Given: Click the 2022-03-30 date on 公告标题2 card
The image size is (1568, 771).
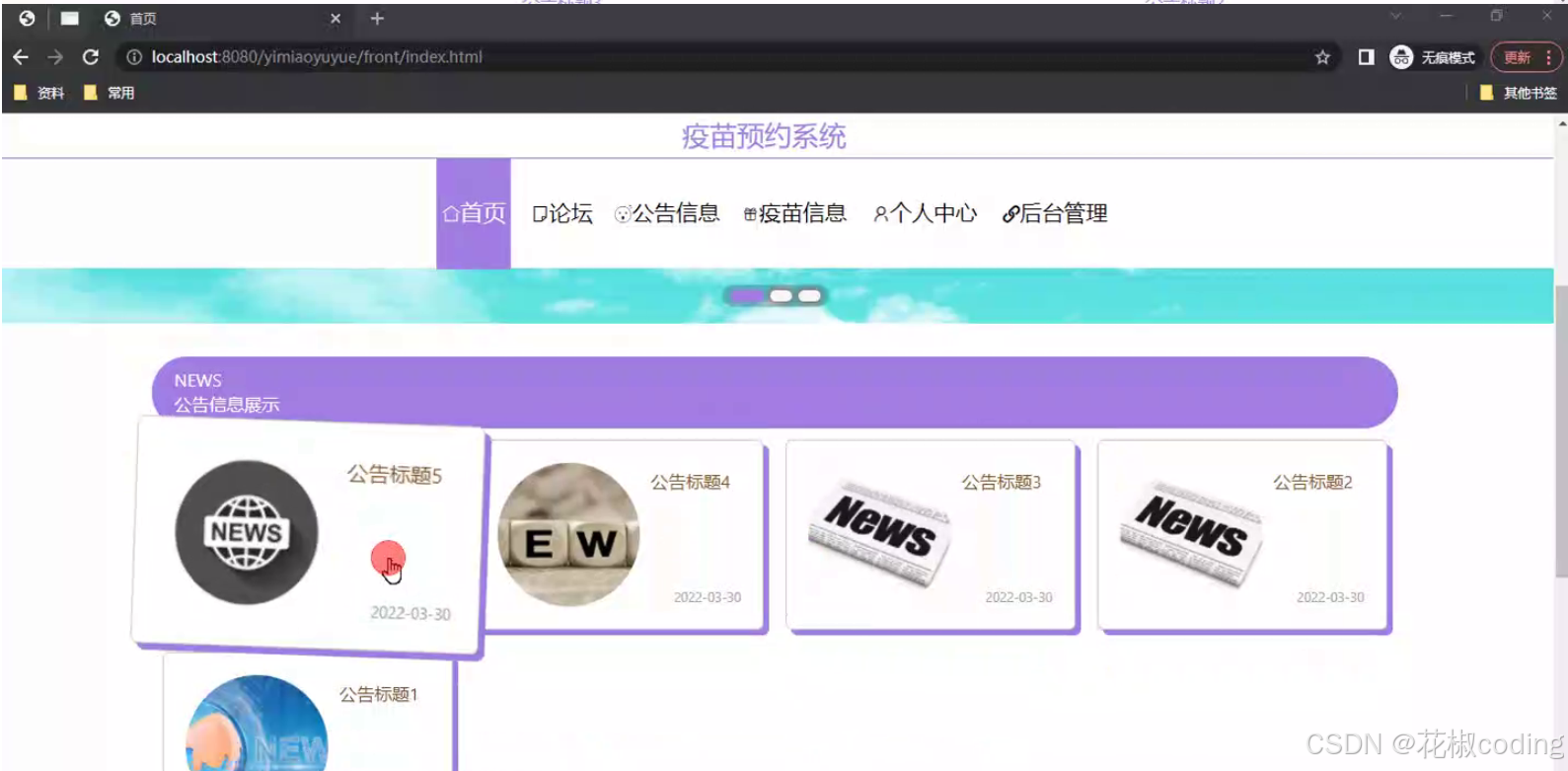Looking at the screenshot, I should click(x=1330, y=597).
